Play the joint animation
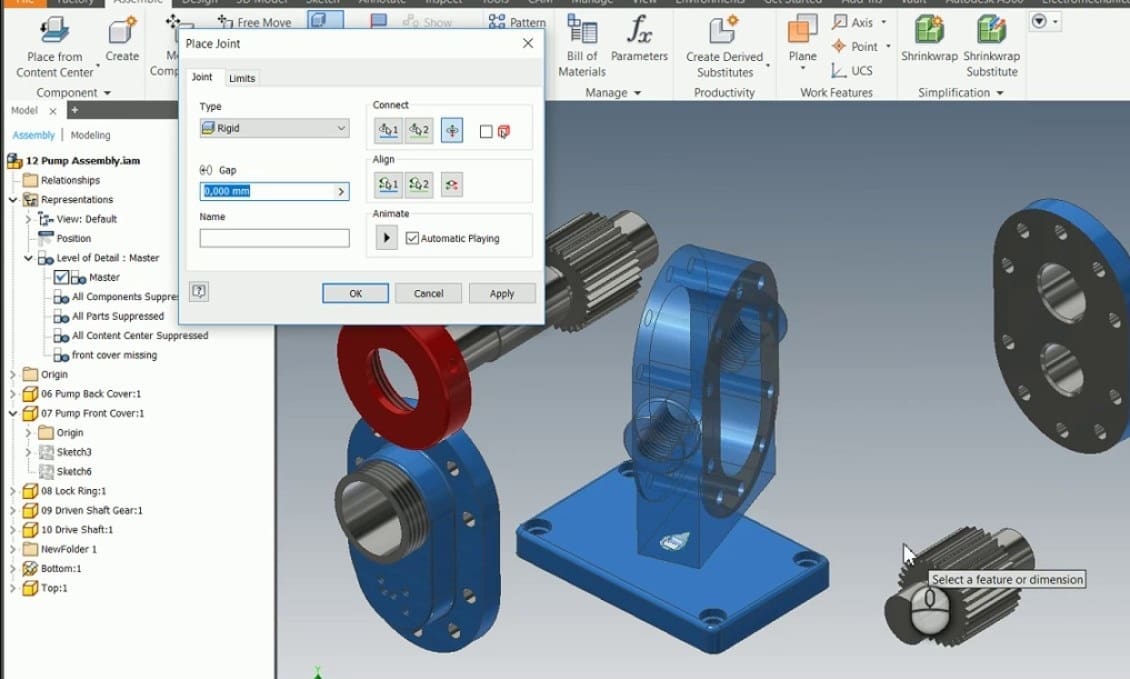Viewport: 1130px width, 679px height. tap(386, 238)
